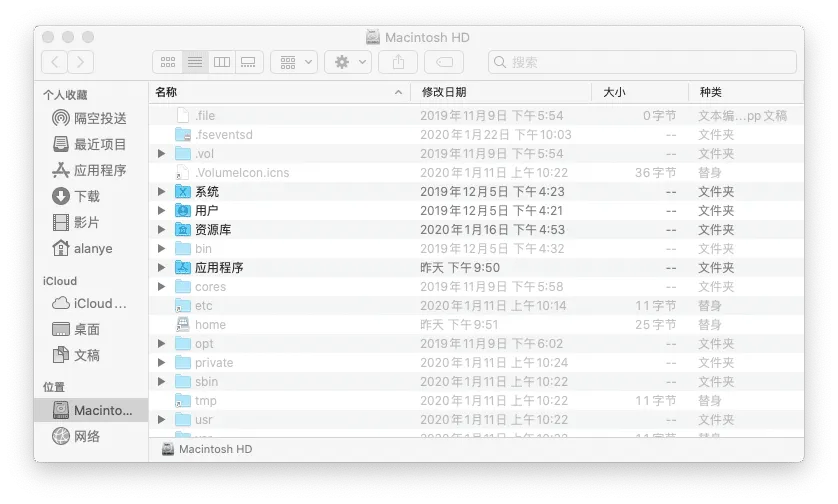The image size is (838, 504).
Task: Open 下载 Downloads in sidebar
Action: [x=76, y=196]
